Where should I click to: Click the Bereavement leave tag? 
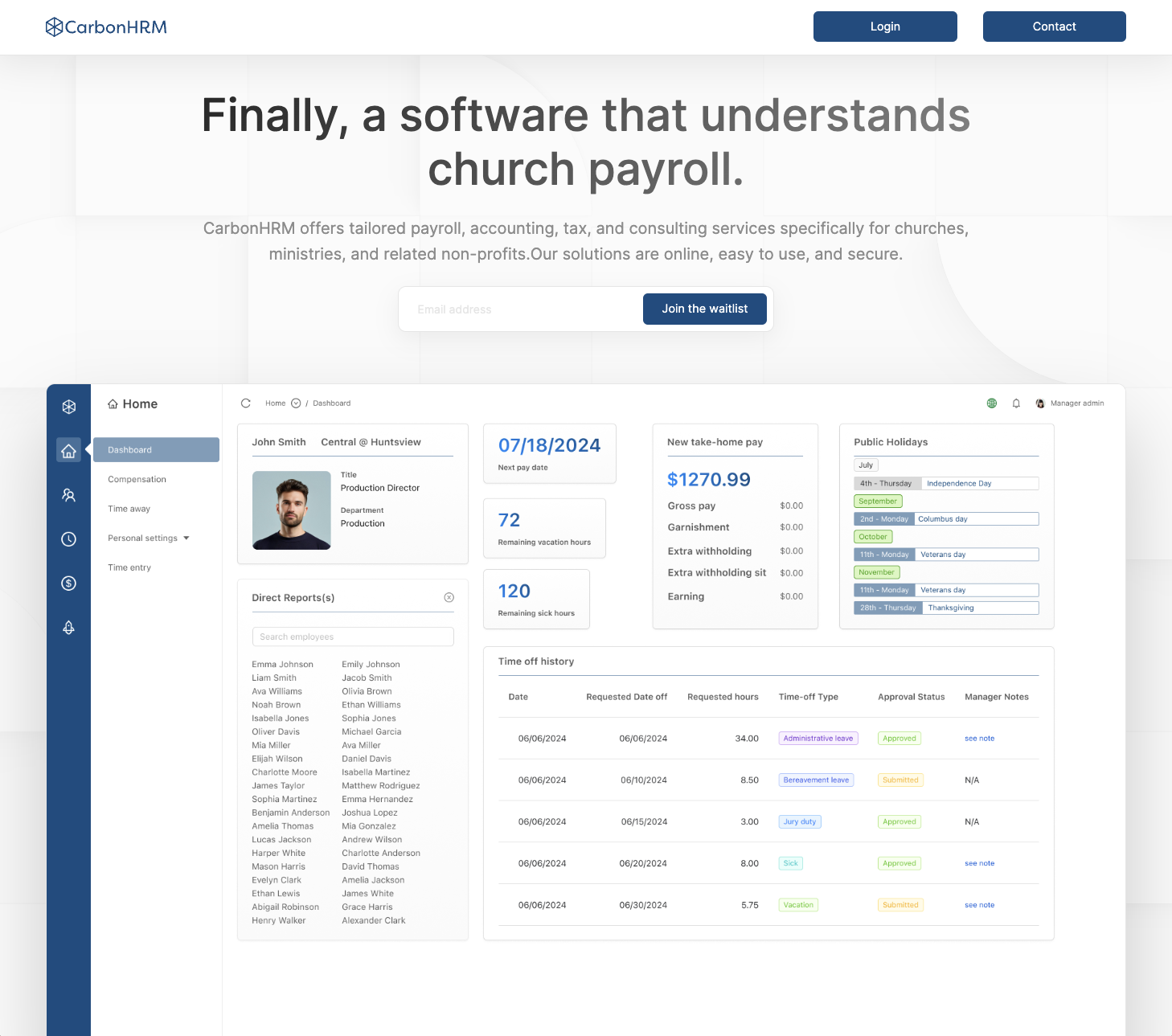pos(816,780)
